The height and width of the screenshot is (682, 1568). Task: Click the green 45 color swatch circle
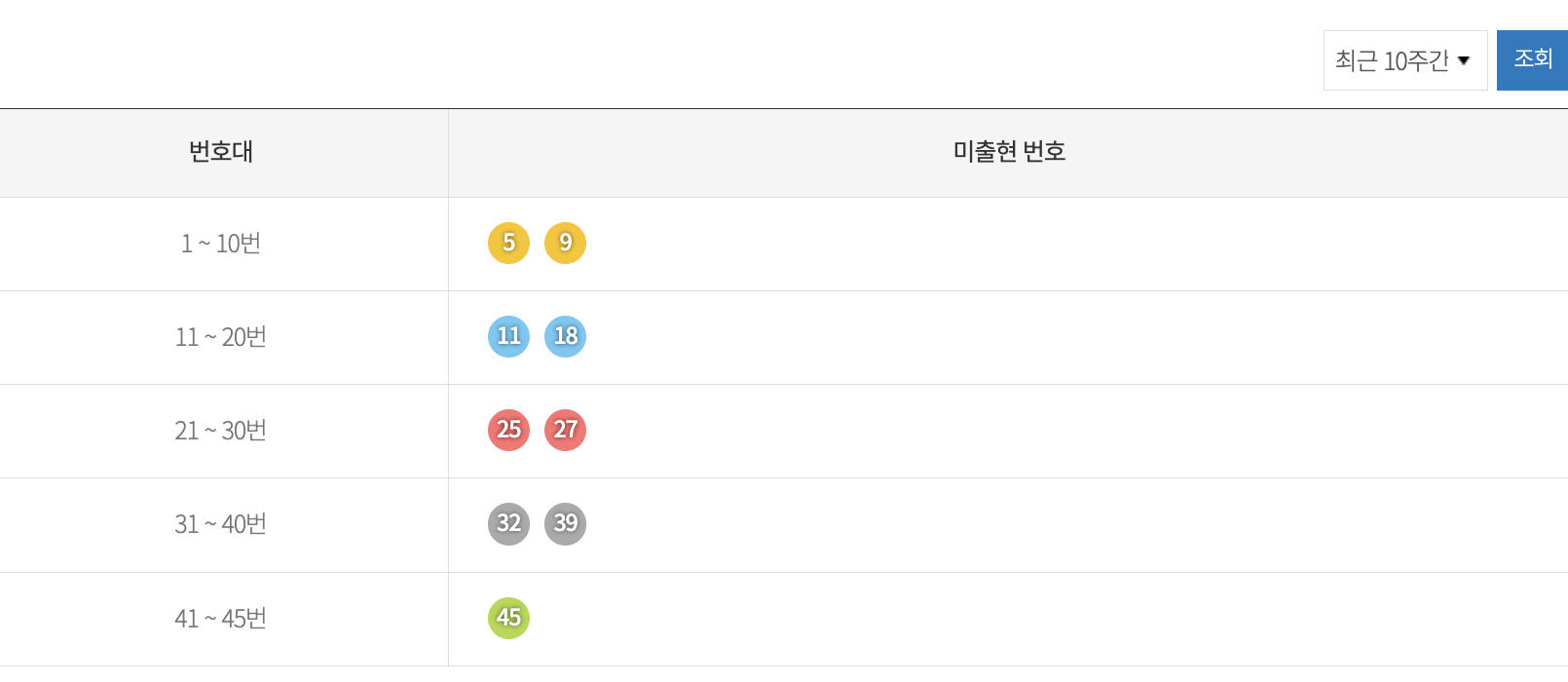[x=507, y=617]
